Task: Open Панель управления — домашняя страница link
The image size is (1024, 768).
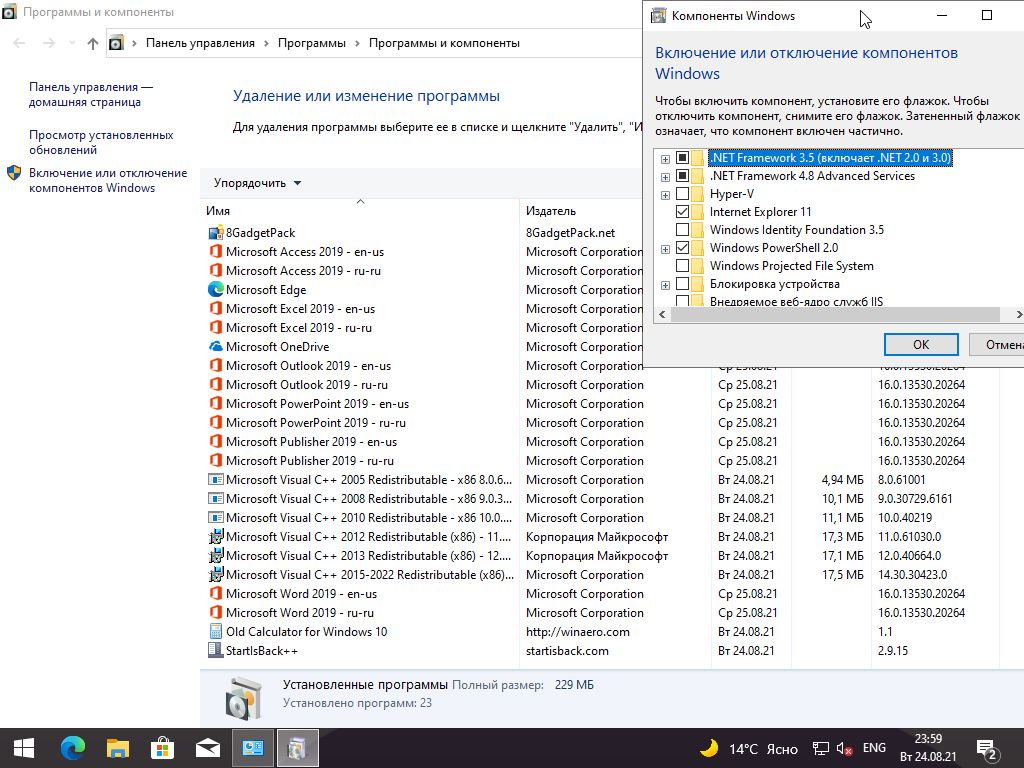Action: (91, 94)
